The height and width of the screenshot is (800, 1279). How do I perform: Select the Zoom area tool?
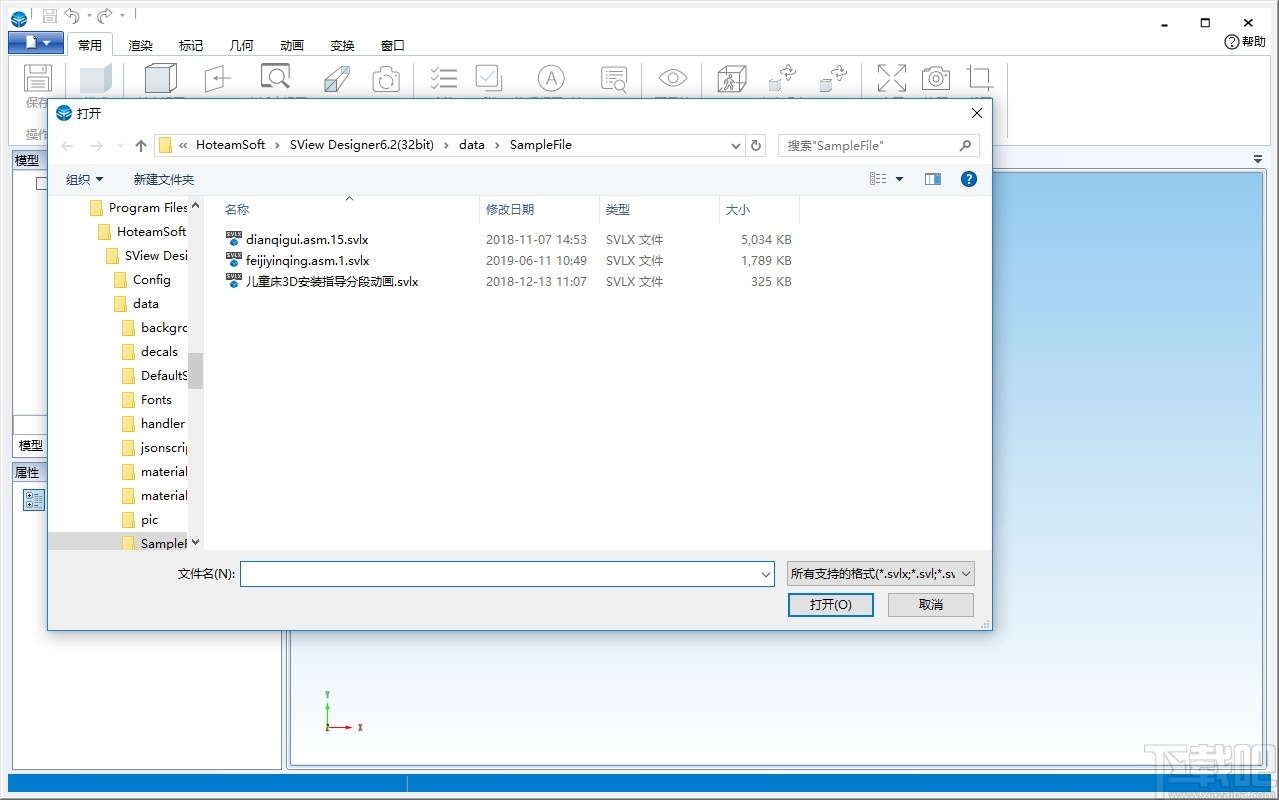[276, 78]
